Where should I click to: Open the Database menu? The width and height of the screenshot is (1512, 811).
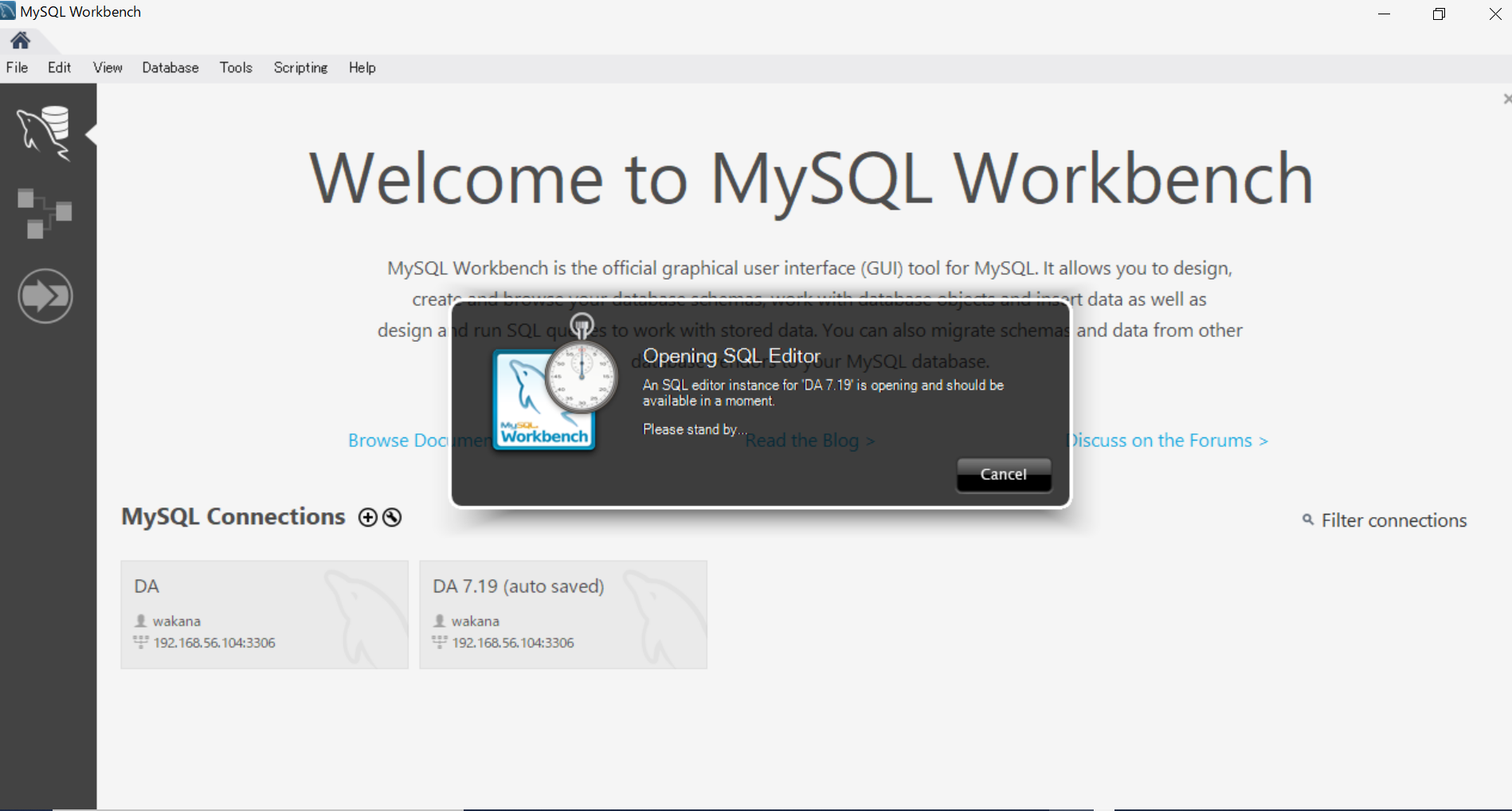[170, 68]
